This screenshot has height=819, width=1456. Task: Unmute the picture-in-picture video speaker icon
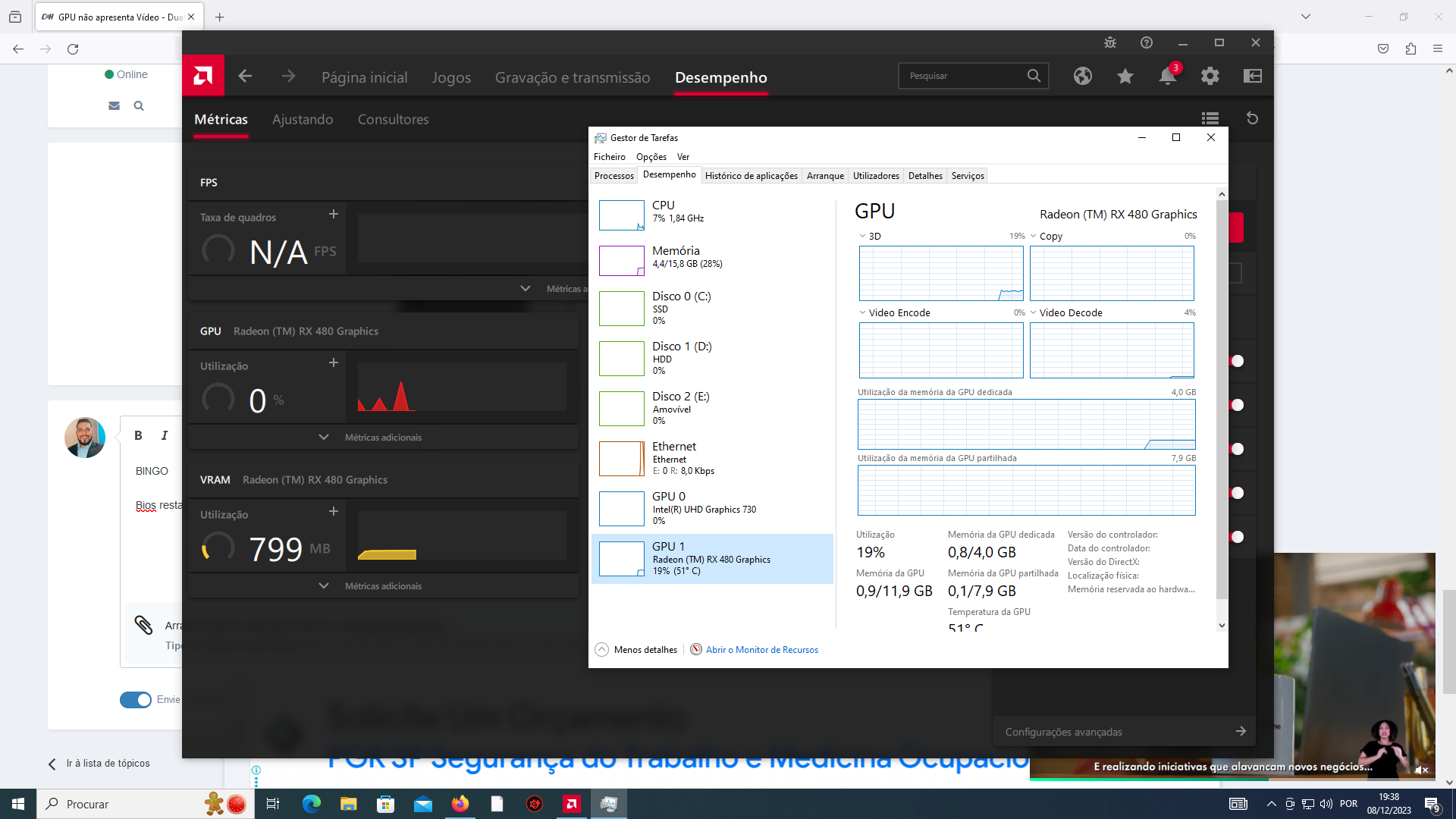click(1421, 770)
